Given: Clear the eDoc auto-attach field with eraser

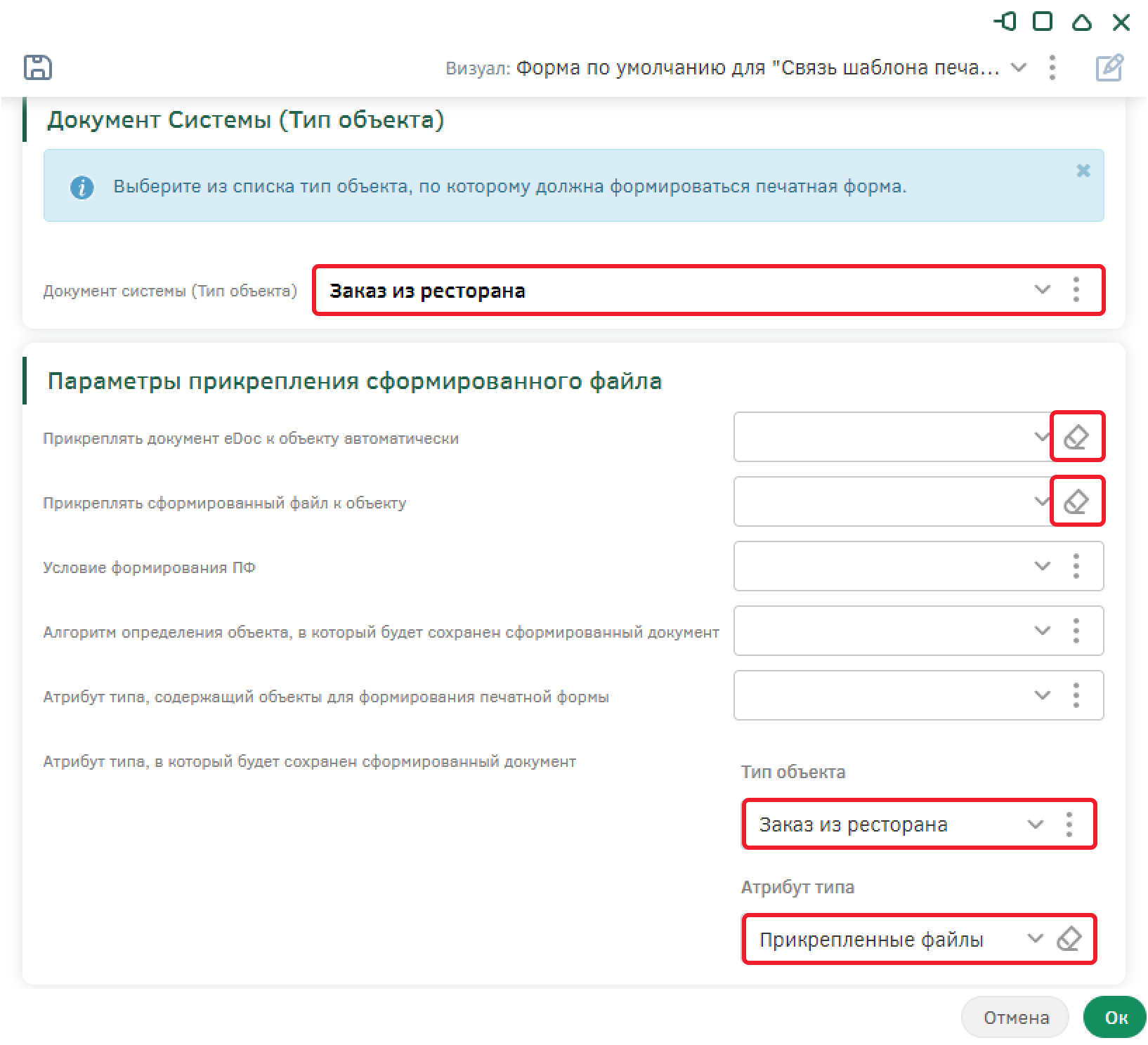Looking at the screenshot, I should point(1076,437).
